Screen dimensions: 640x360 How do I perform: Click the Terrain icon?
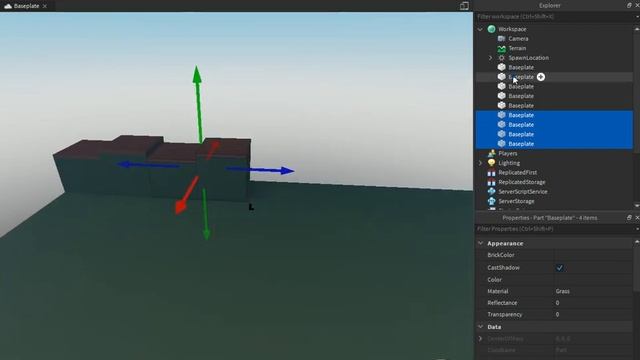click(x=502, y=48)
